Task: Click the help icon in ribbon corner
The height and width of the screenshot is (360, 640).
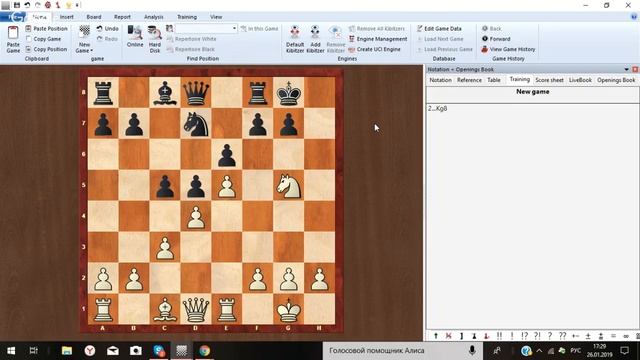Action: coord(633,17)
